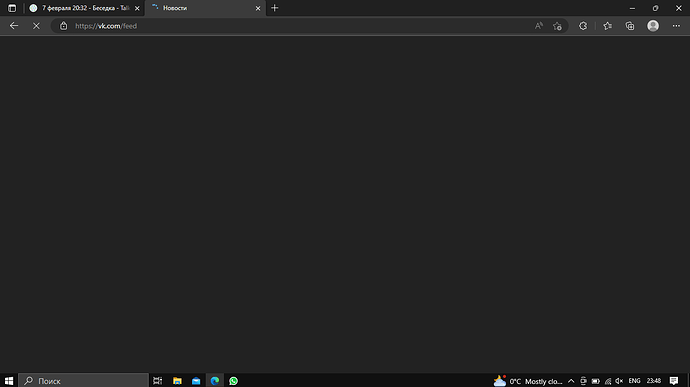The image size is (690, 387).
Task: Add this page to favorites
Action: 558,26
